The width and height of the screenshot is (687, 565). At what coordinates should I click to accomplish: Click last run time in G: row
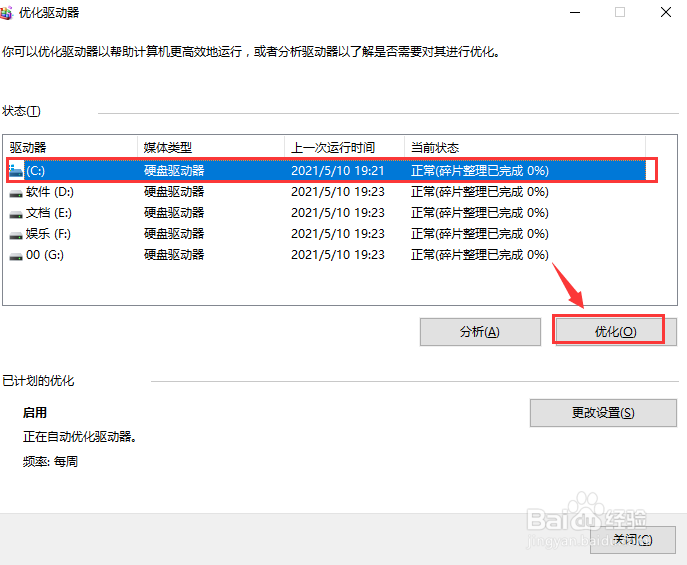point(338,254)
